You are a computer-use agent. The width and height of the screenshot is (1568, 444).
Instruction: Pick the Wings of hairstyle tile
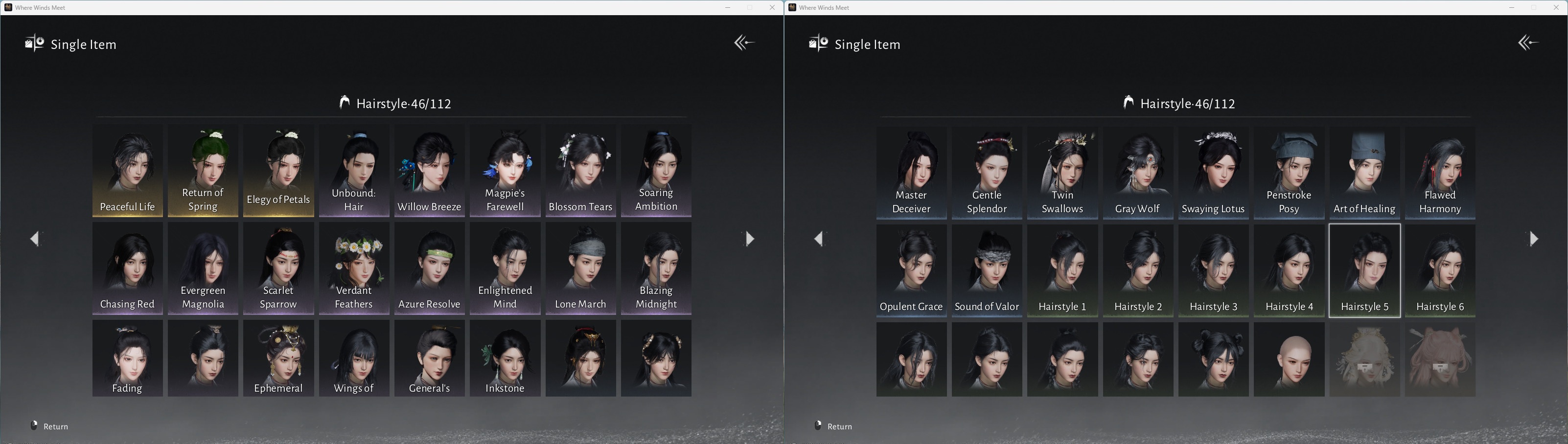(x=354, y=358)
